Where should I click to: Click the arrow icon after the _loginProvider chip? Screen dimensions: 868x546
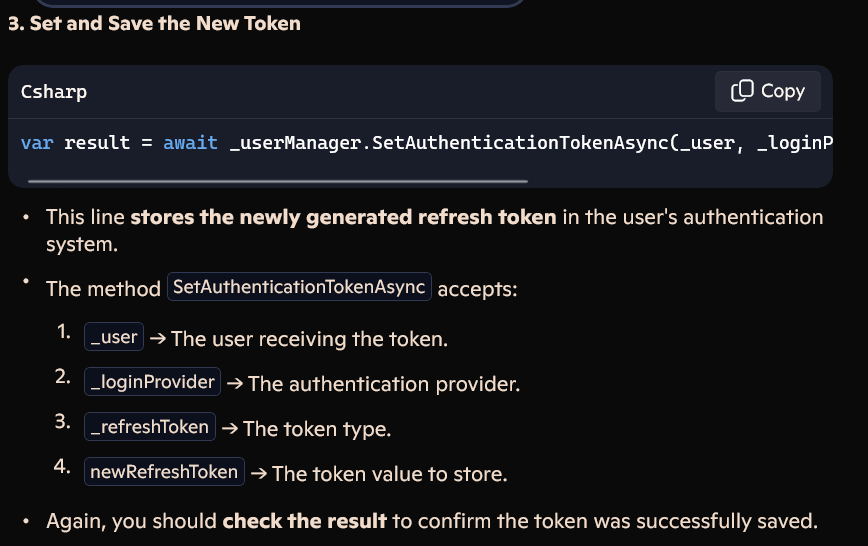235,383
